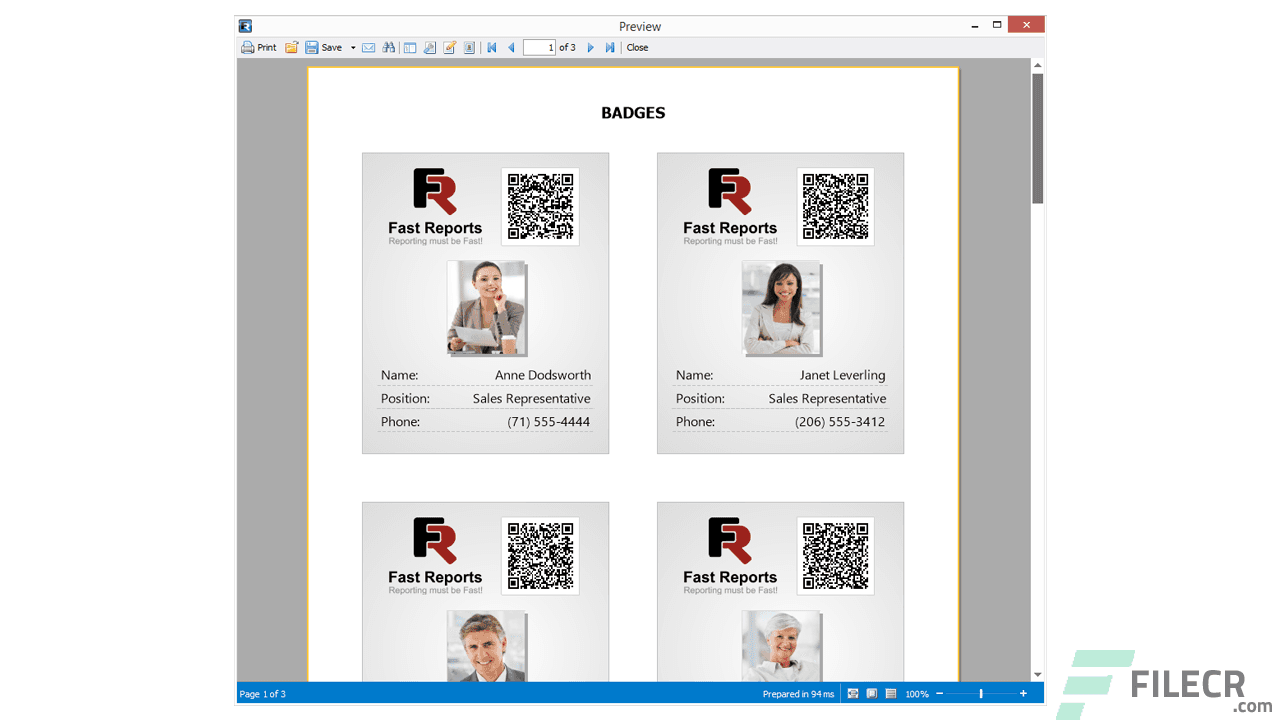Navigate to the next page

coord(590,47)
